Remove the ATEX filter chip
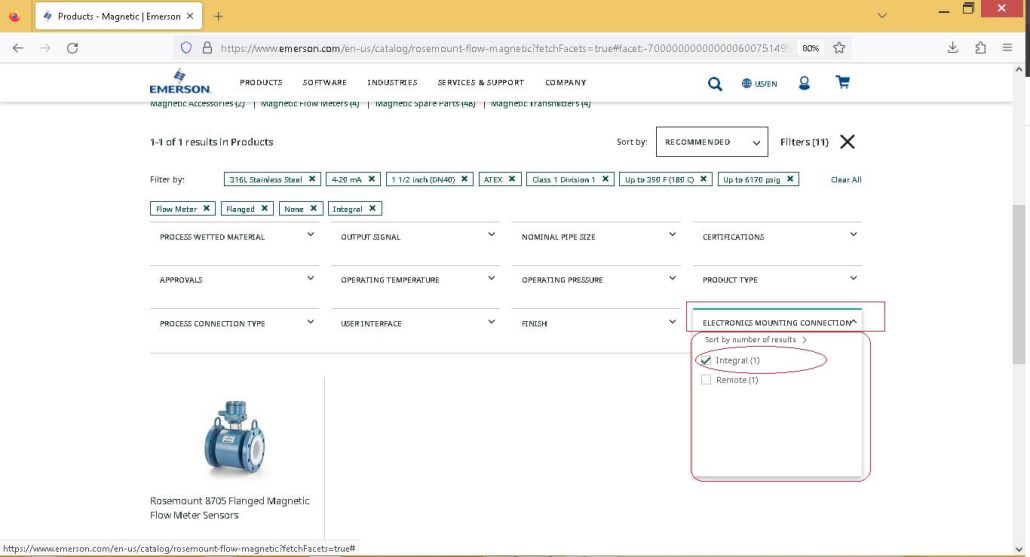This screenshot has height=557, width=1030. pos(512,179)
